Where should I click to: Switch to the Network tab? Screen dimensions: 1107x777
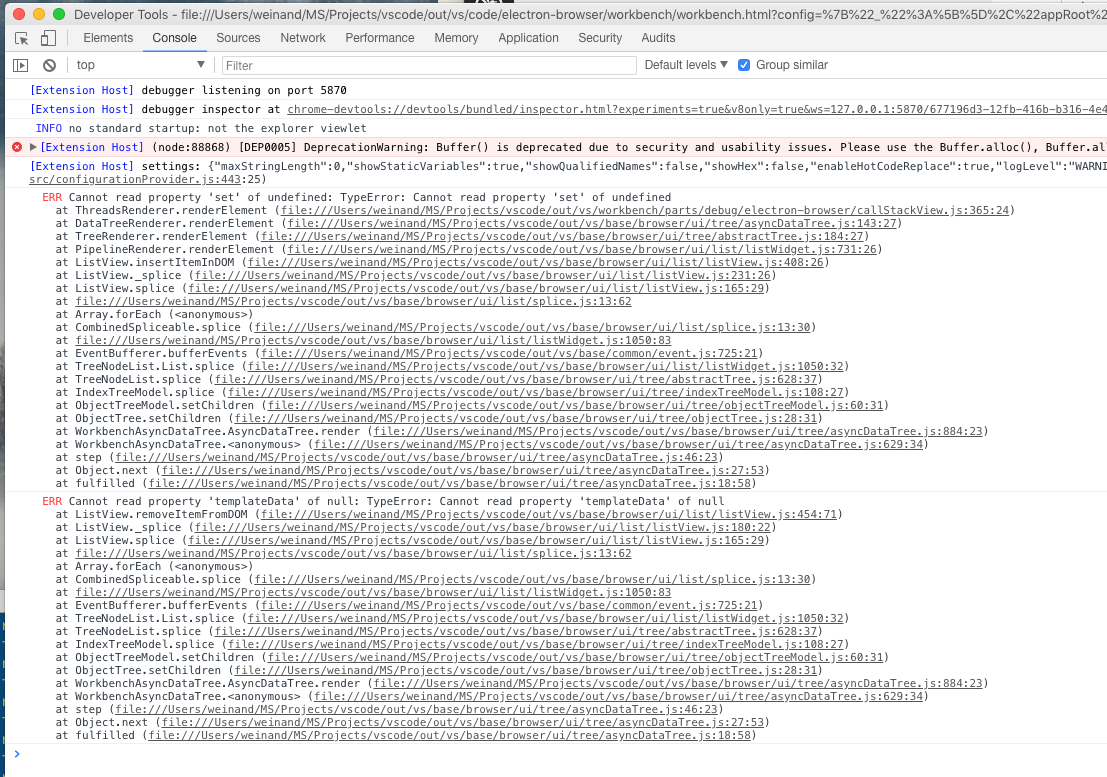point(302,37)
